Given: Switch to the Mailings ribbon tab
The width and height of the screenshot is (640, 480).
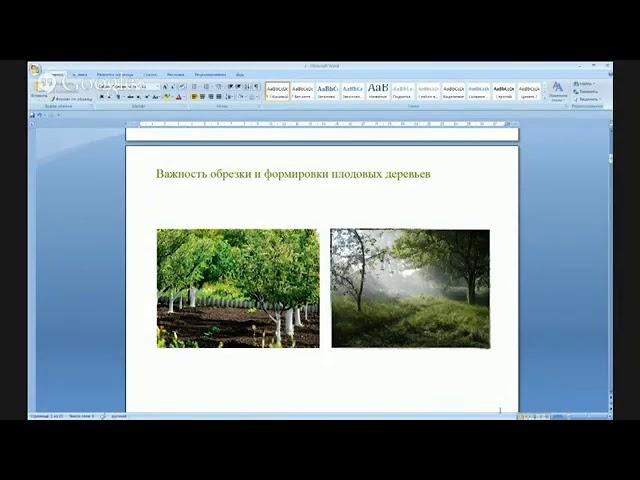Looking at the screenshot, I should tap(176, 75).
